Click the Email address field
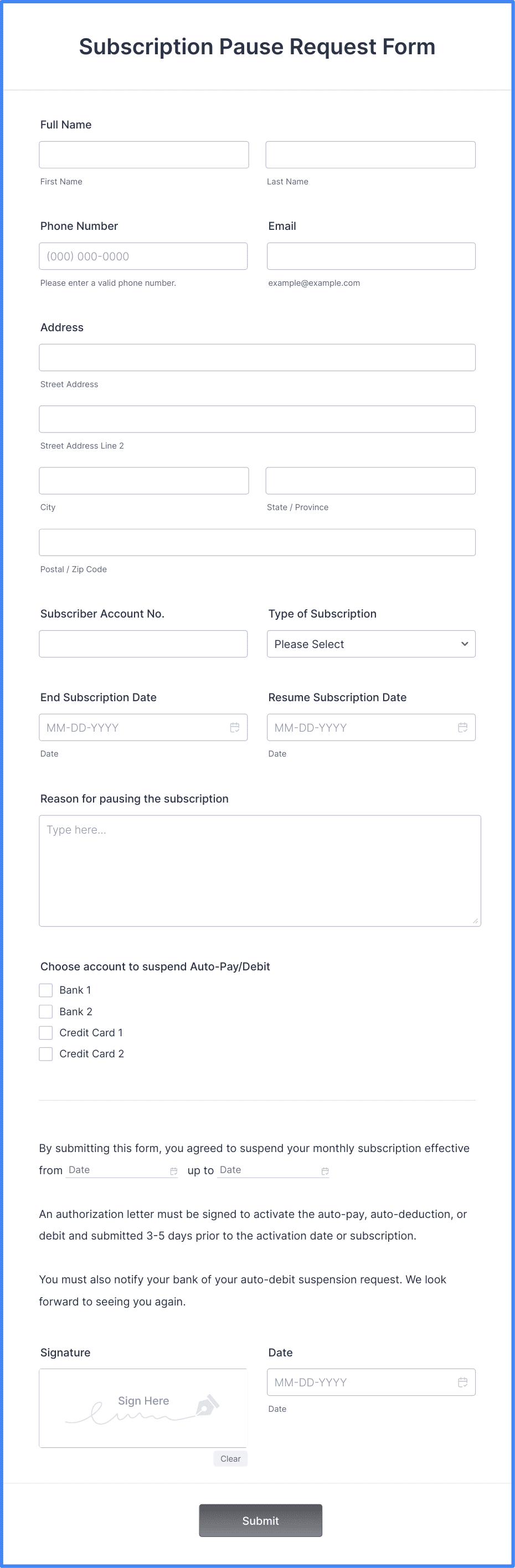 pyautogui.click(x=370, y=256)
